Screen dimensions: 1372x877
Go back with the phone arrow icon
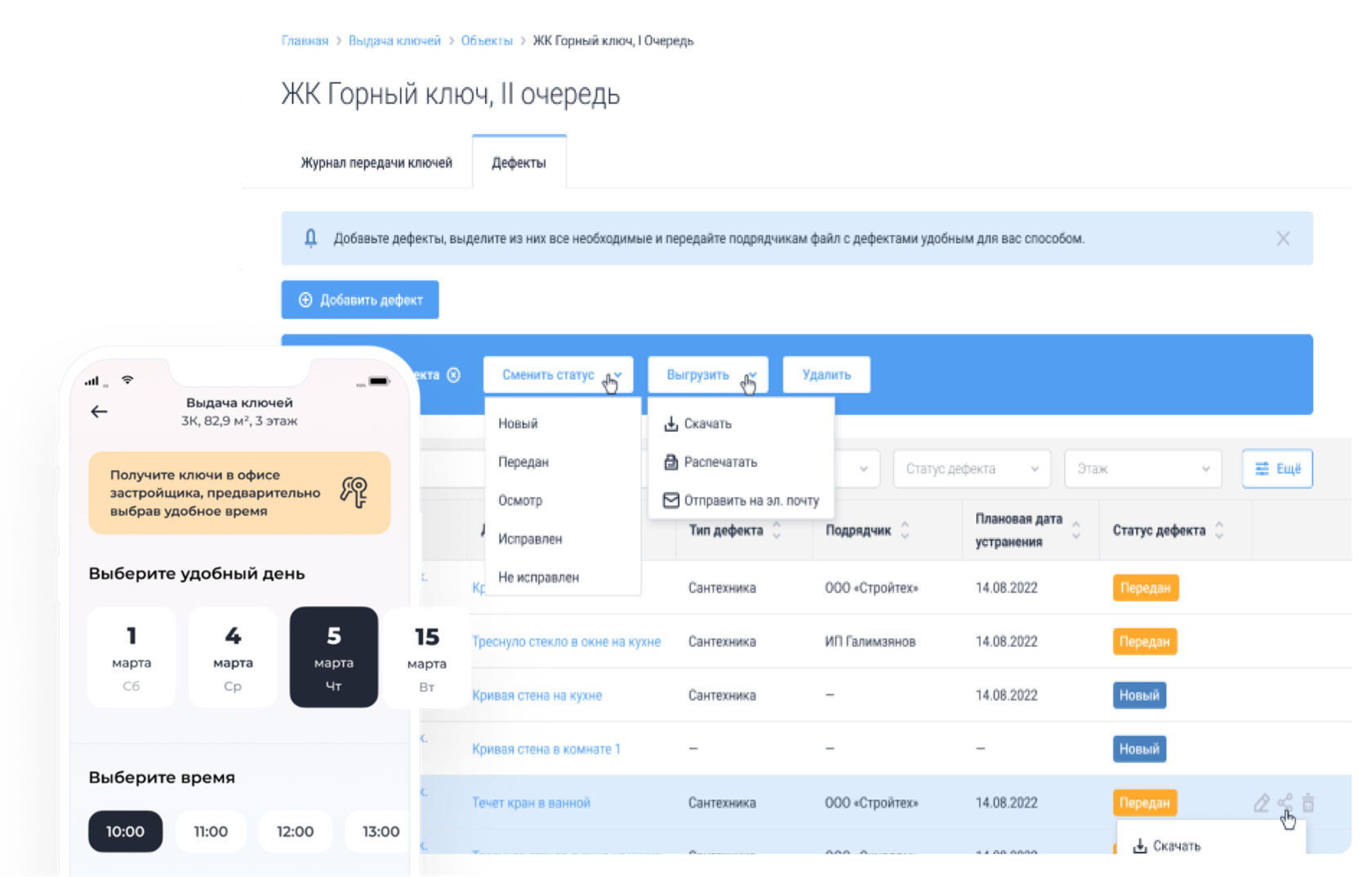[99, 412]
